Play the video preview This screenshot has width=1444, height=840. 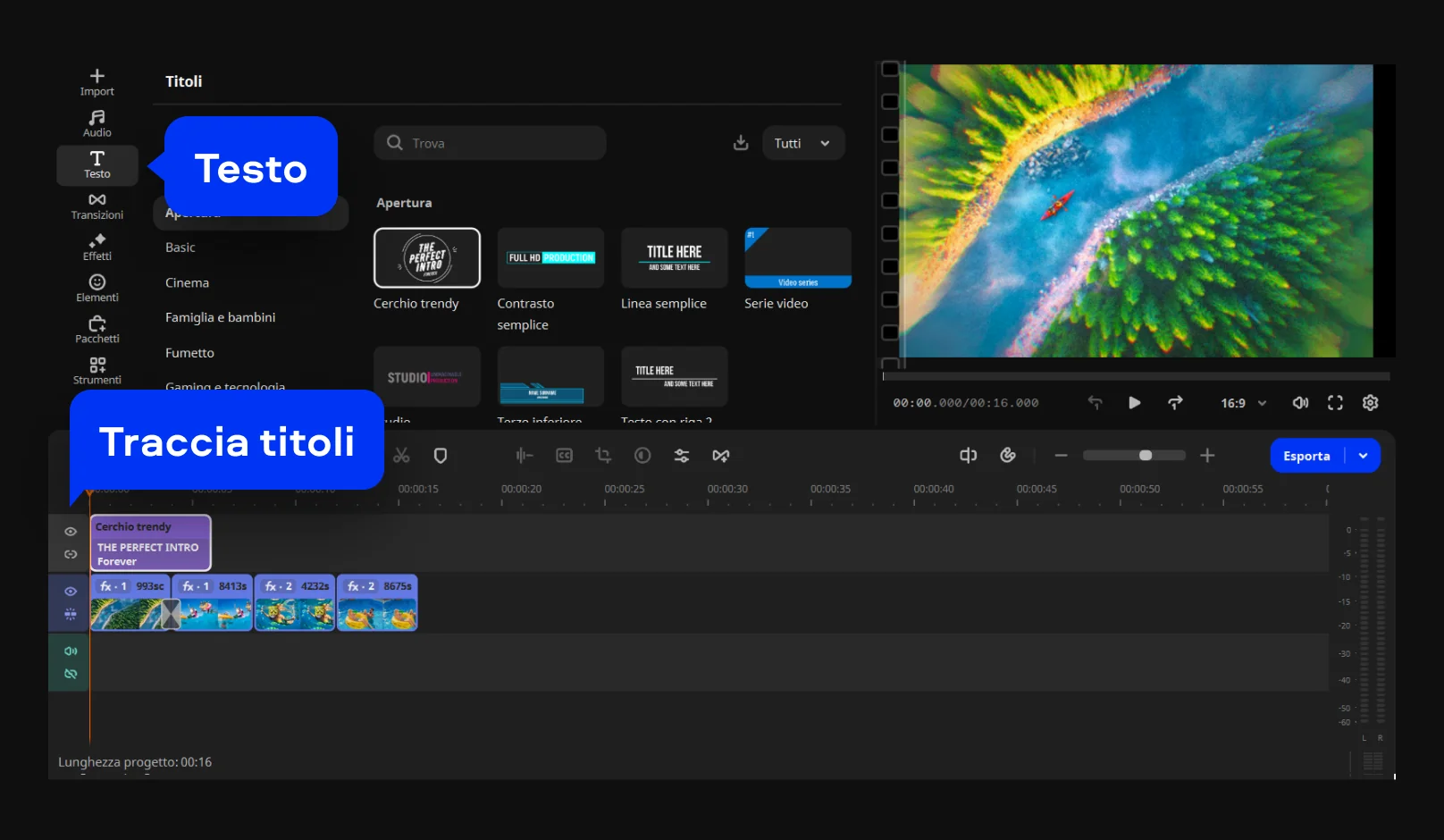(x=1134, y=403)
